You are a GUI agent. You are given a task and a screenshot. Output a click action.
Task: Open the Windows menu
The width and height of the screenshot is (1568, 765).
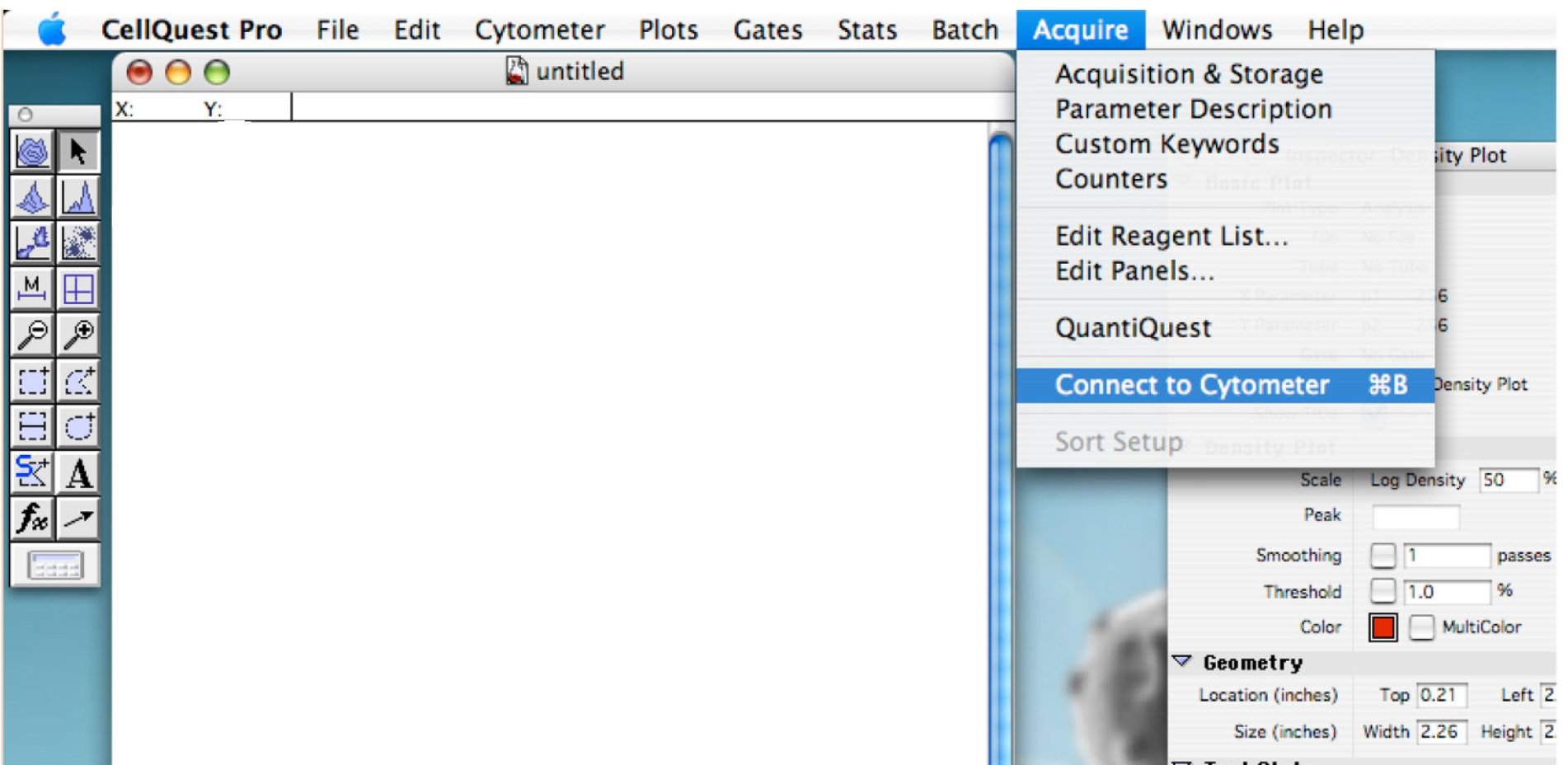coord(1217,30)
